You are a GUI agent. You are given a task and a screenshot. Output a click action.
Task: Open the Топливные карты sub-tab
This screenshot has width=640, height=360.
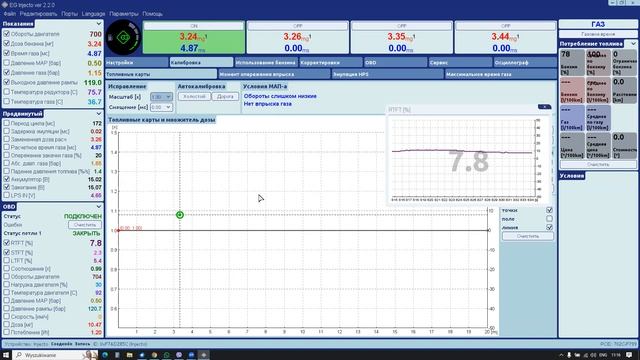[161, 74]
